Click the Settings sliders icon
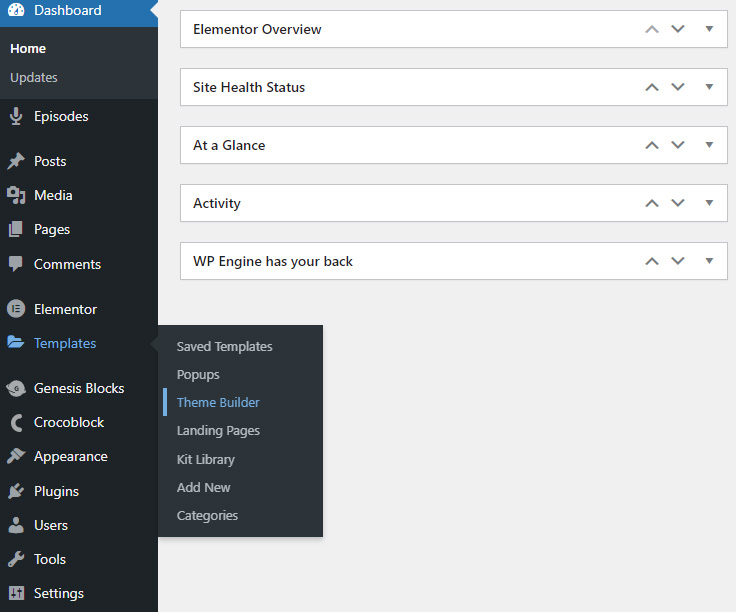Viewport: 736px width, 612px height. tap(16, 593)
